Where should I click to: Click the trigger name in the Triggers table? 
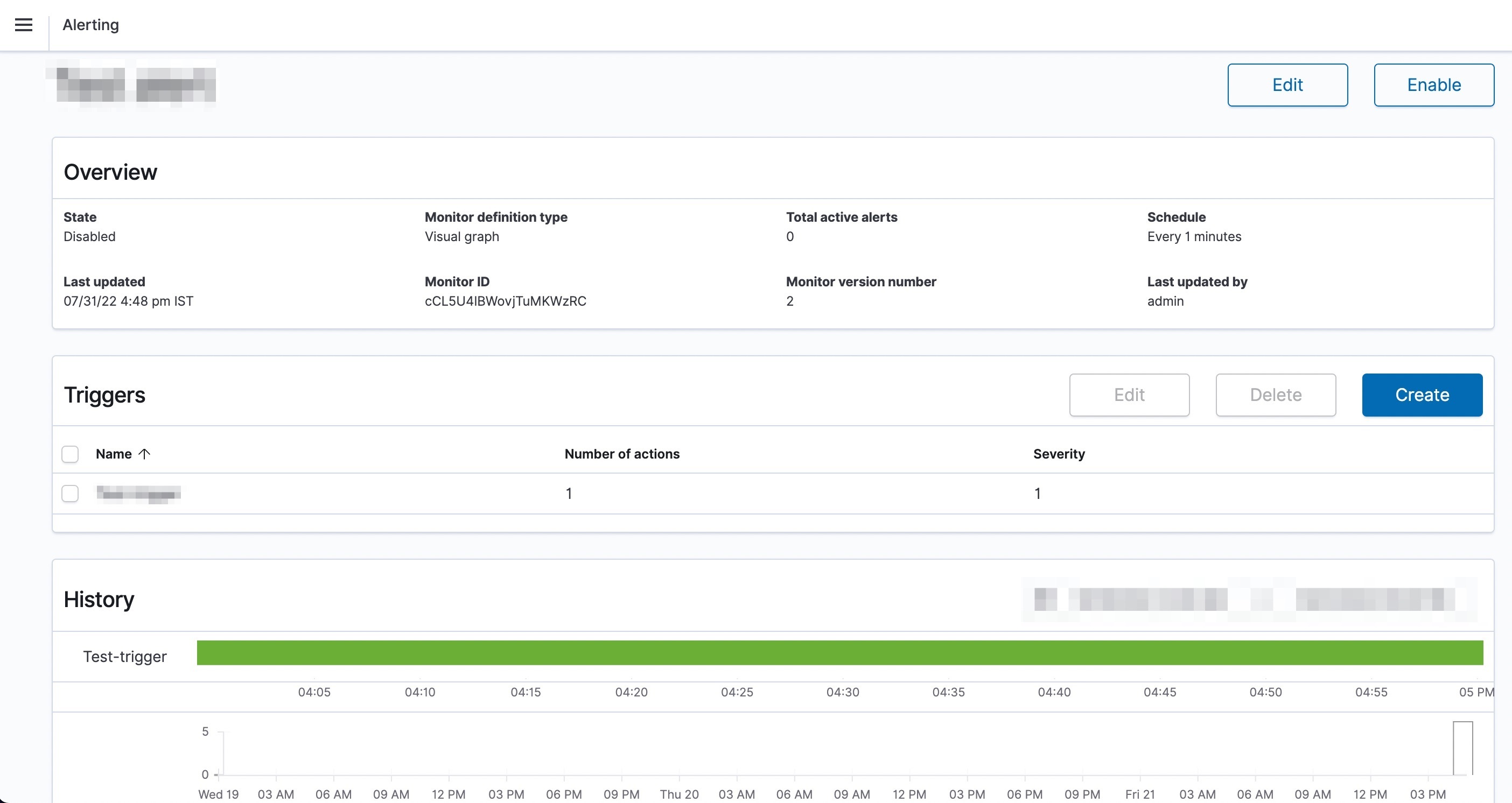click(139, 494)
